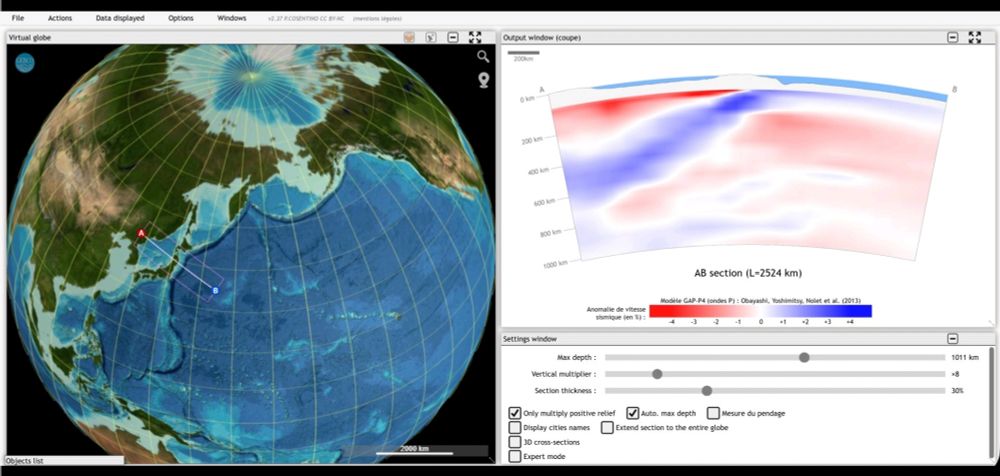Click the second small icon in the Virtual globe header
1000x476 pixels.
pos(430,38)
